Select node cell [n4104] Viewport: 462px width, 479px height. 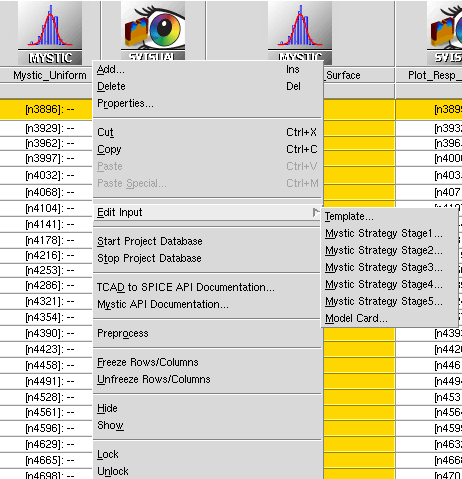click(x=46, y=208)
